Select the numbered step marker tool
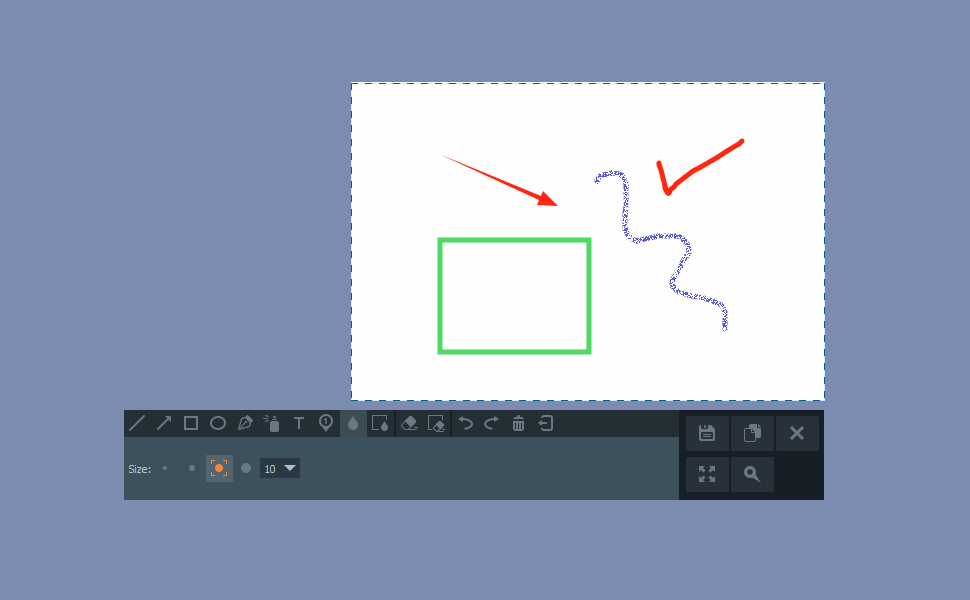The width and height of the screenshot is (970, 600). click(326, 423)
